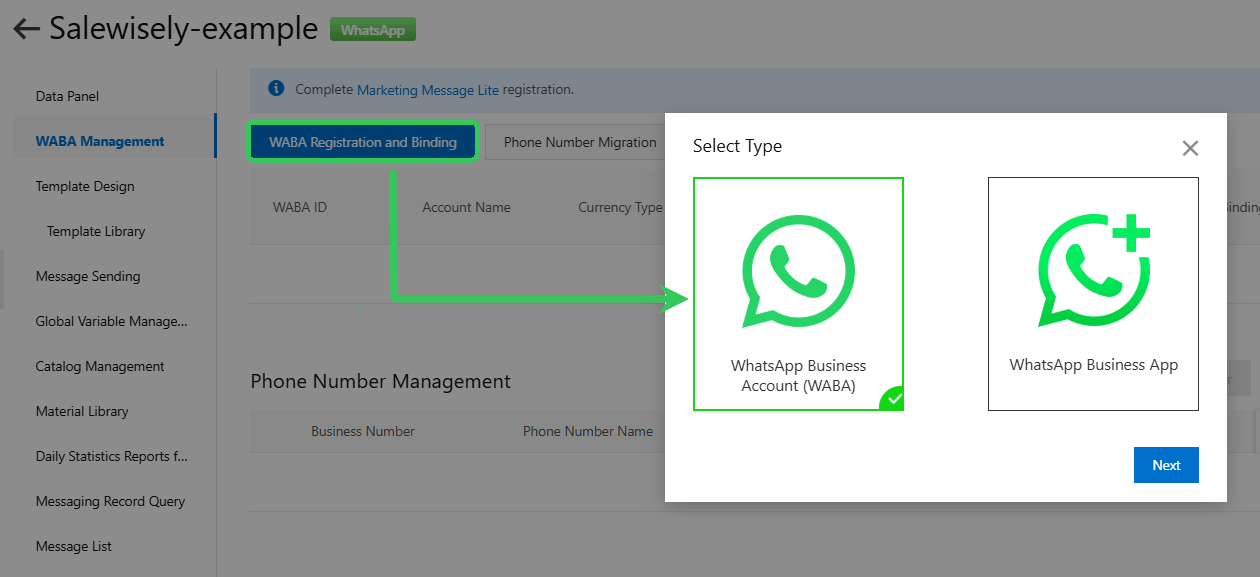Click the WABA ID column header
This screenshot has width=1260, height=577.
click(300, 207)
